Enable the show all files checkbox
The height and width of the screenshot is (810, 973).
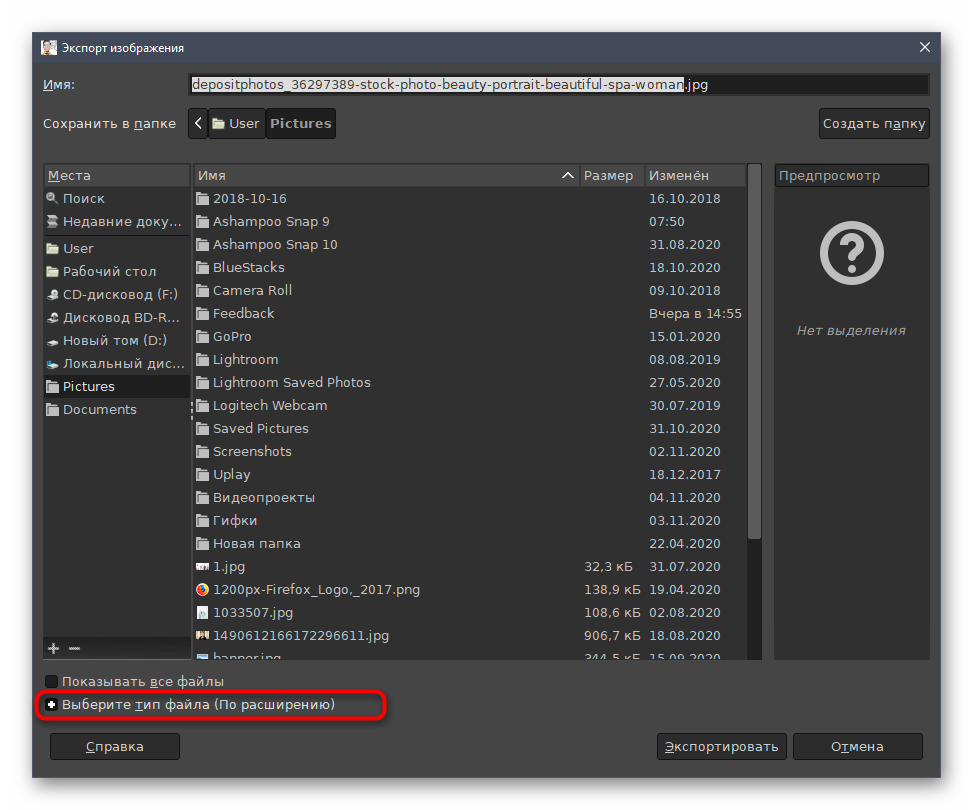[52, 682]
